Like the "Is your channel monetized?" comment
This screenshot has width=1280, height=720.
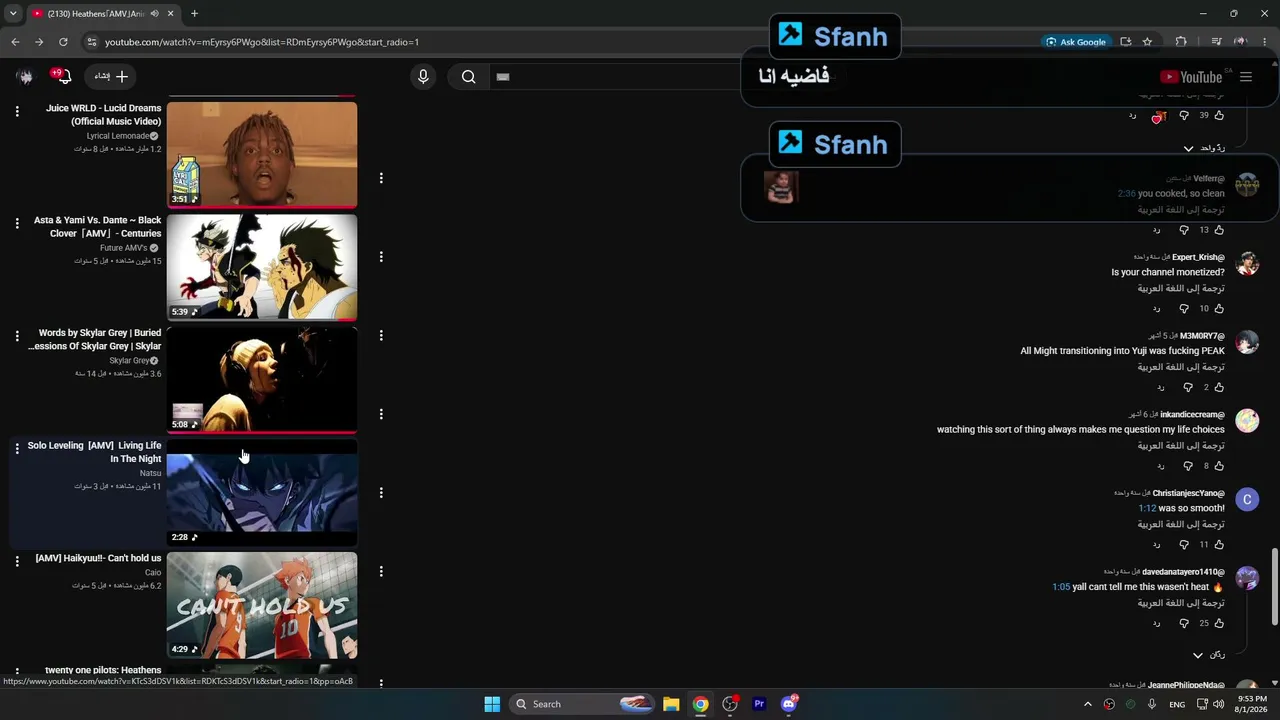click(1219, 309)
